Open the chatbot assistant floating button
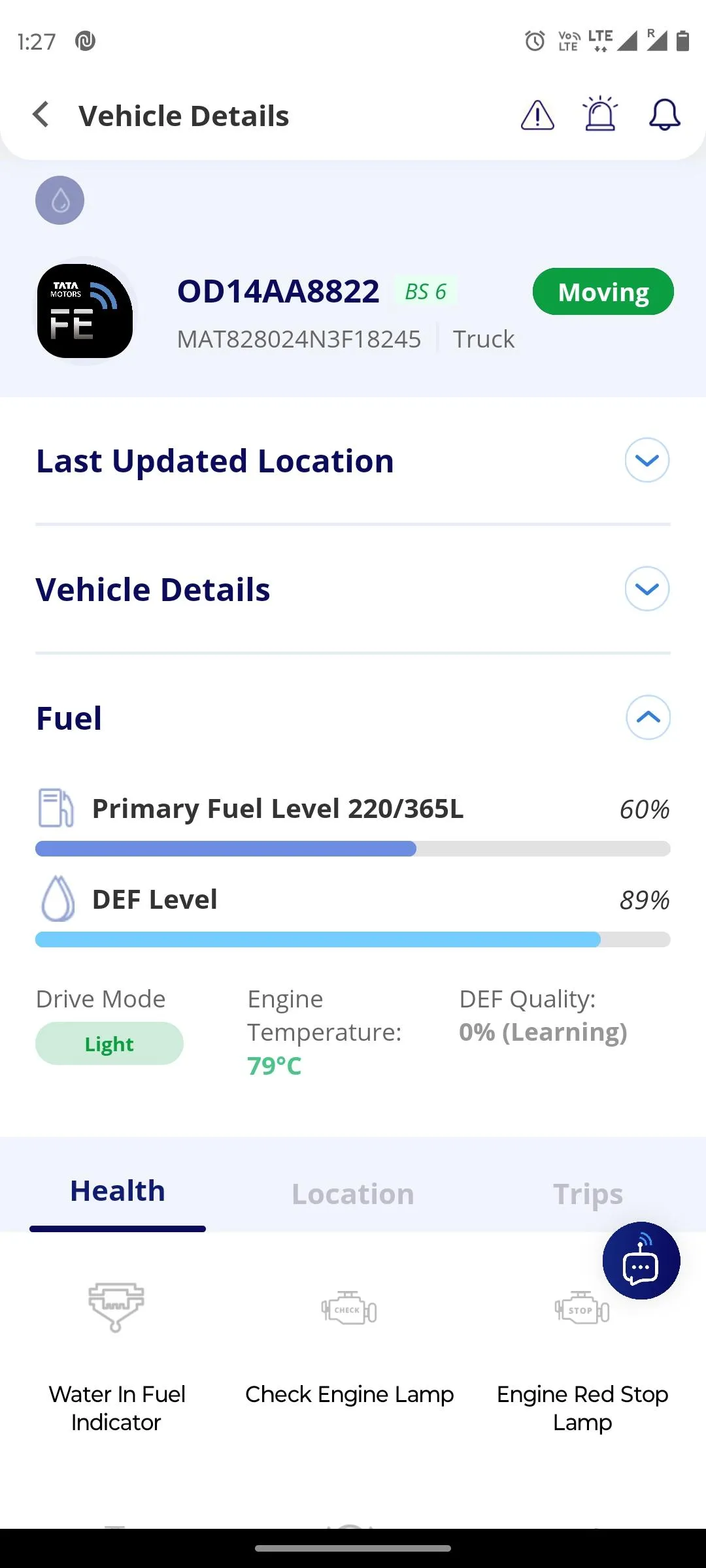Viewport: 706px width, 1568px height. click(x=641, y=1260)
